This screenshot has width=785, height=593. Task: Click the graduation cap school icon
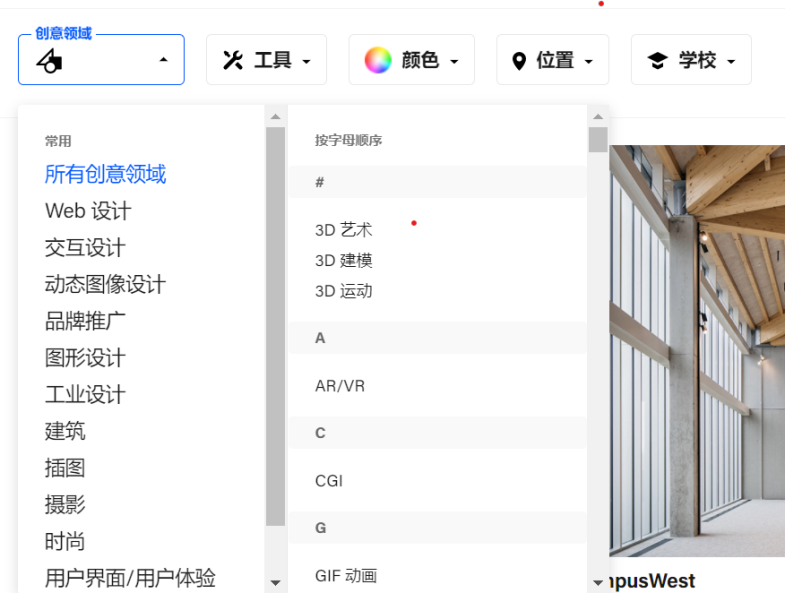tap(657, 61)
